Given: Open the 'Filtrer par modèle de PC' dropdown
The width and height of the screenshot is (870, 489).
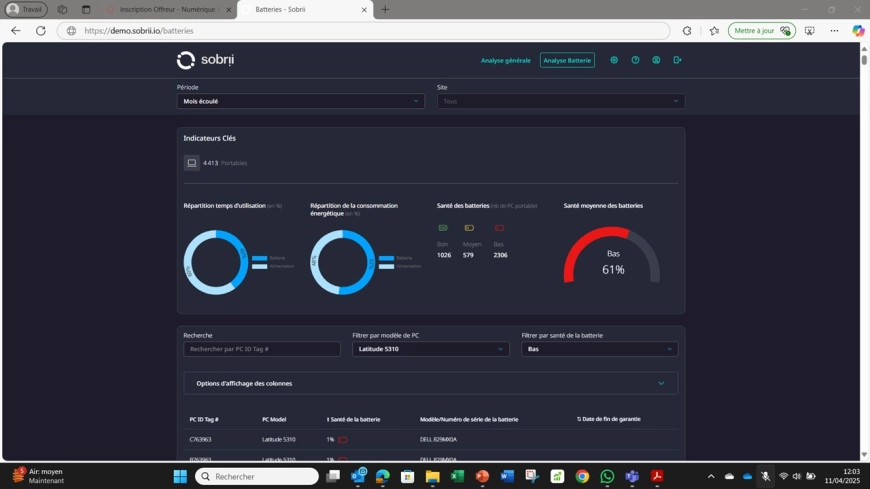Looking at the screenshot, I should pos(431,349).
